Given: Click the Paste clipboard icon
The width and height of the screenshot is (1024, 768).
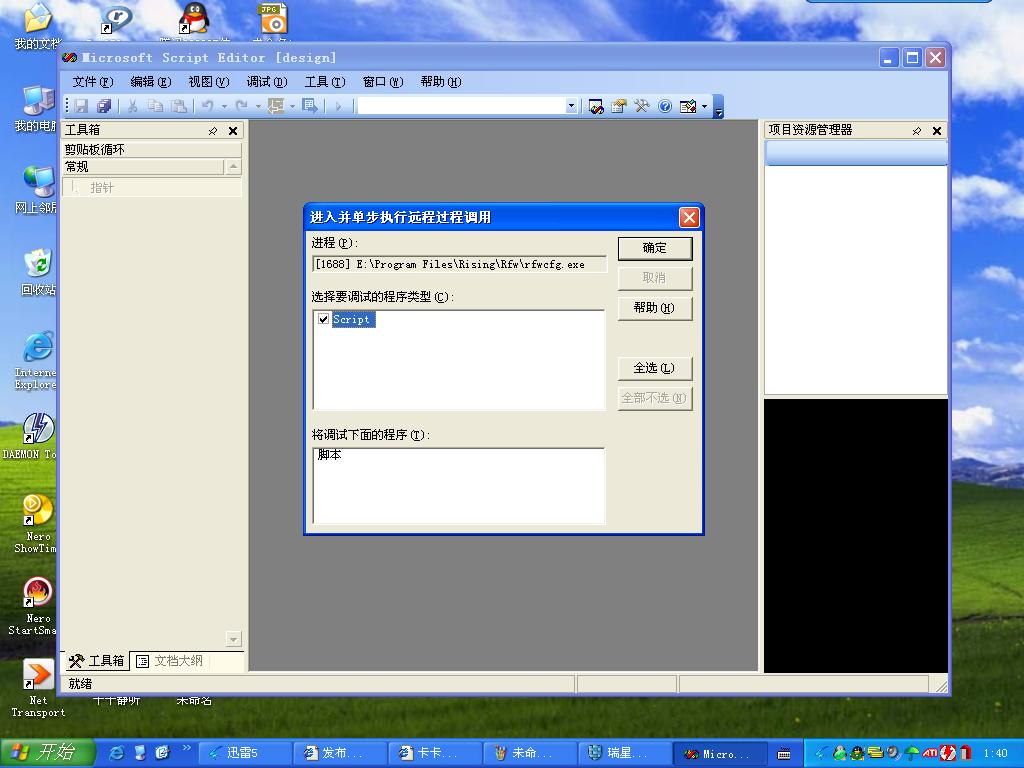Looking at the screenshot, I should coord(179,106).
